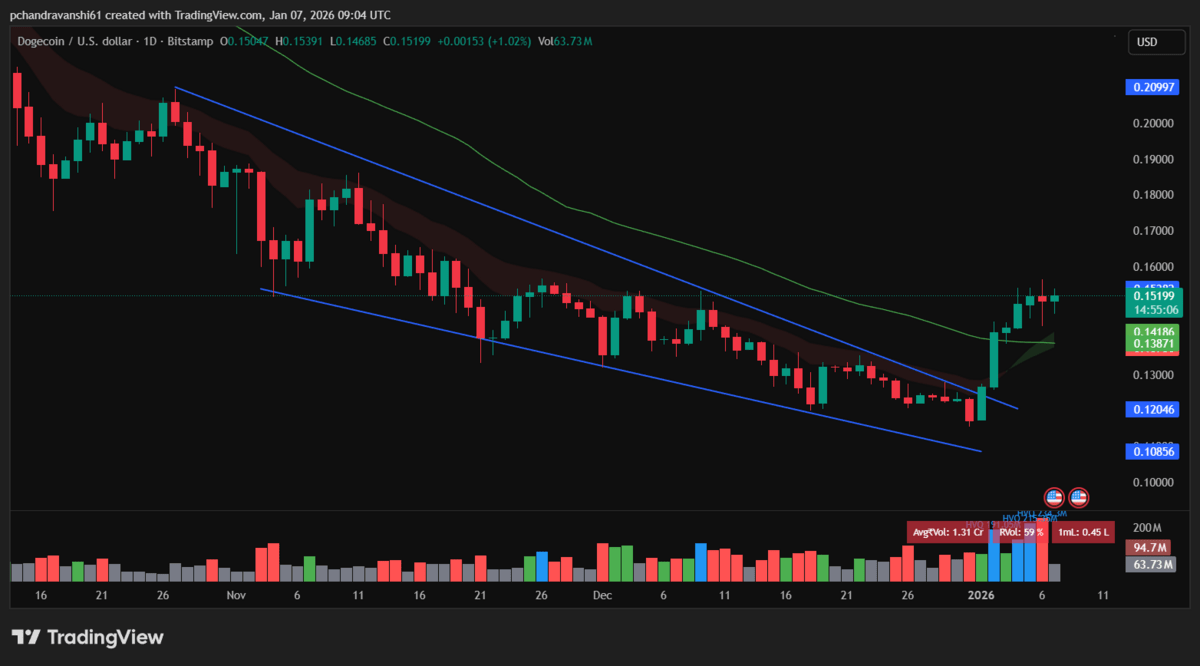This screenshot has height=666, width=1200.
Task: Click the earlier US economic event flag icon
Action: pyautogui.click(x=1053, y=496)
